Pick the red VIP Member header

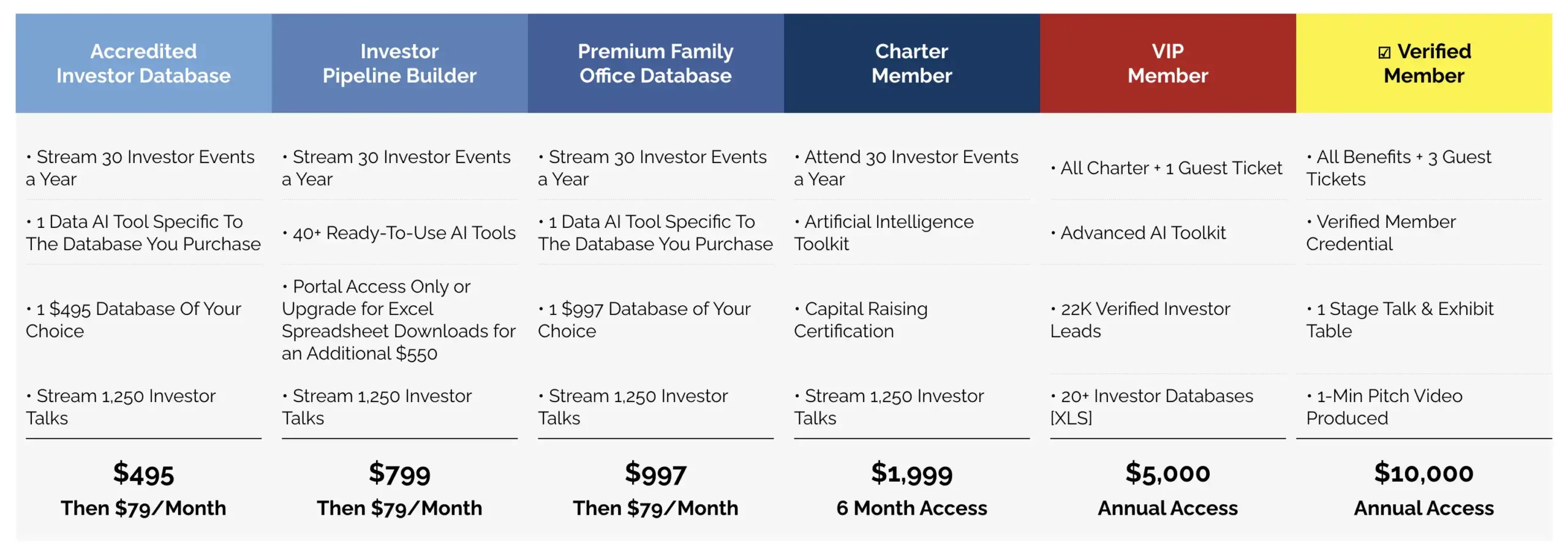click(x=1167, y=63)
